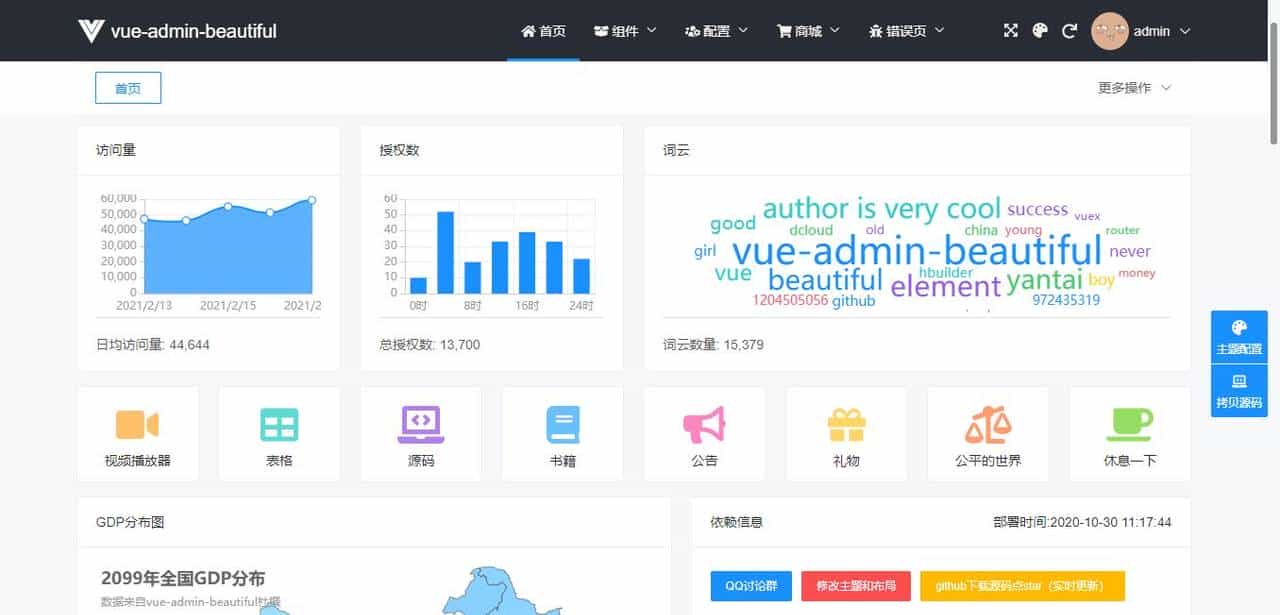Select the 休息一下 coffee cup icon
This screenshot has width=1280, height=615.
1129,423
